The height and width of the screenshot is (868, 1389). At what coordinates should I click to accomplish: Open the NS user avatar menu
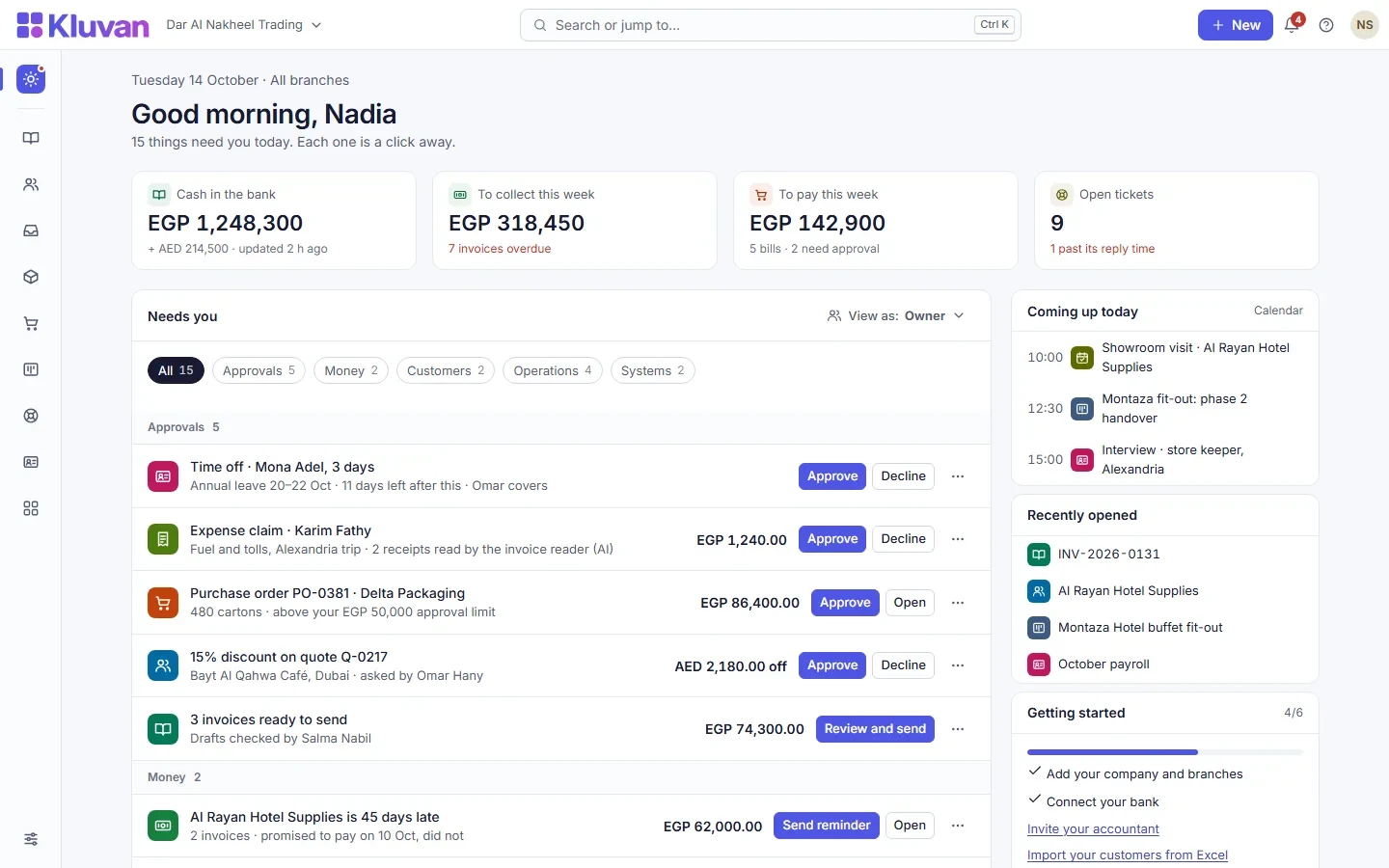tap(1364, 25)
